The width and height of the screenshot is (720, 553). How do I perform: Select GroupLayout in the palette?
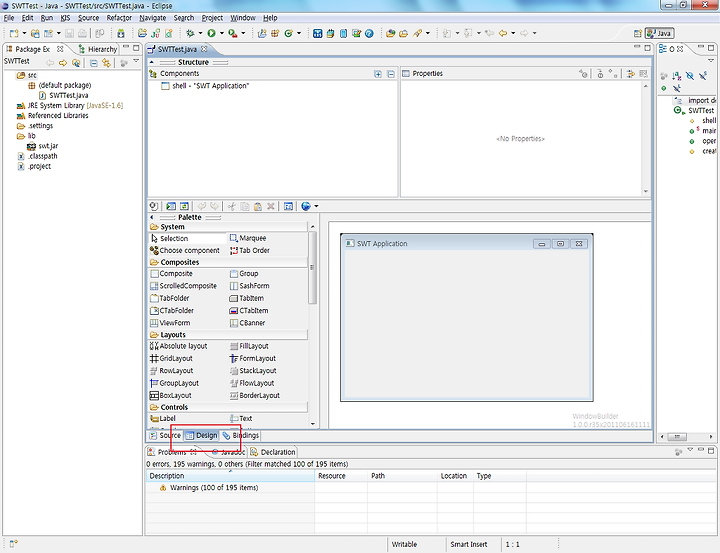point(174,383)
